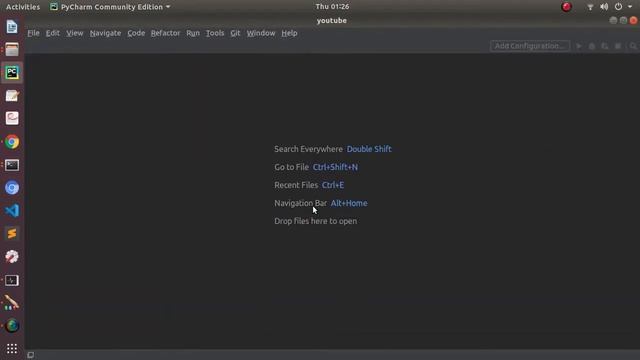
Task: Minimize the PyCharm window
Action: (613, 20)
